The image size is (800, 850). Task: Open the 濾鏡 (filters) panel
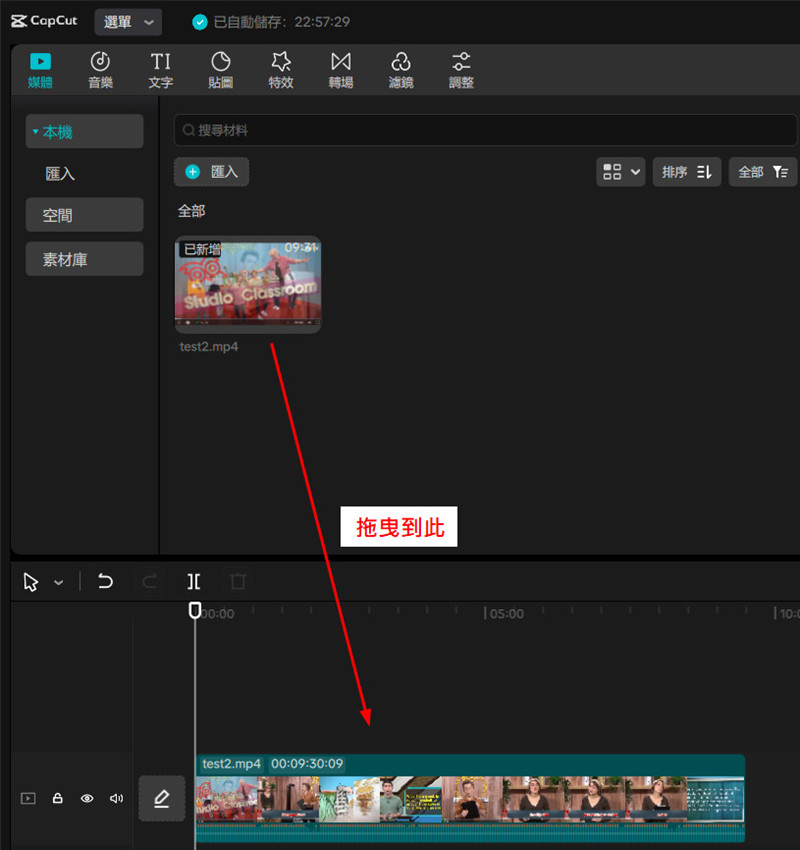click(x=401, y=70)
